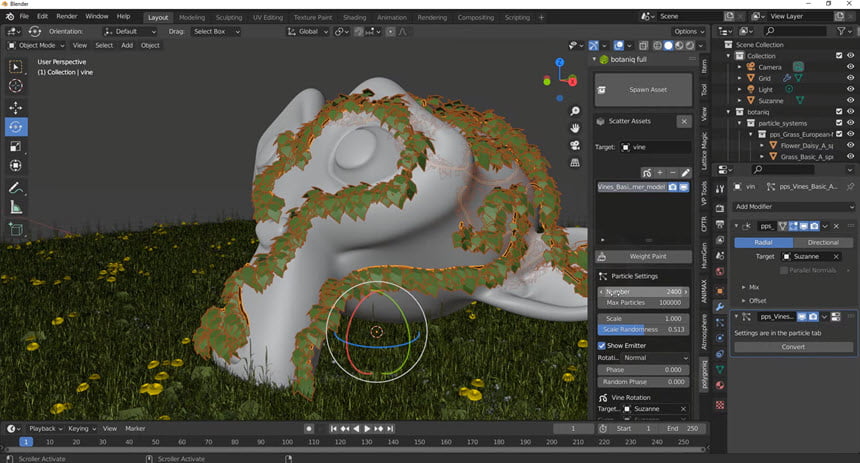860x463 pixels.
Task: Open the Global transform orientation dropdown
Action: 308,31
